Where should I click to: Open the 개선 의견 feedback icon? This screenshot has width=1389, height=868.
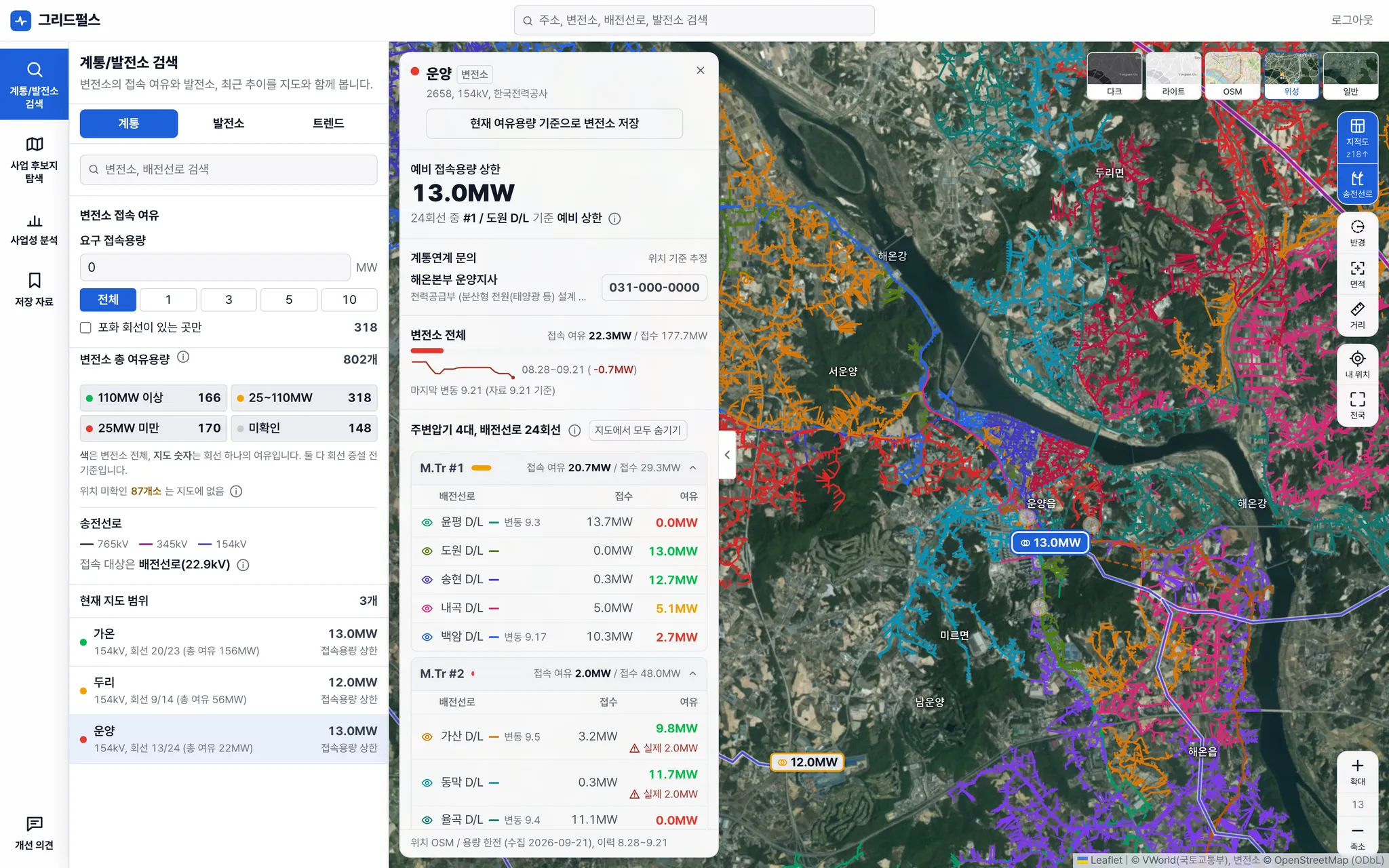34,833
